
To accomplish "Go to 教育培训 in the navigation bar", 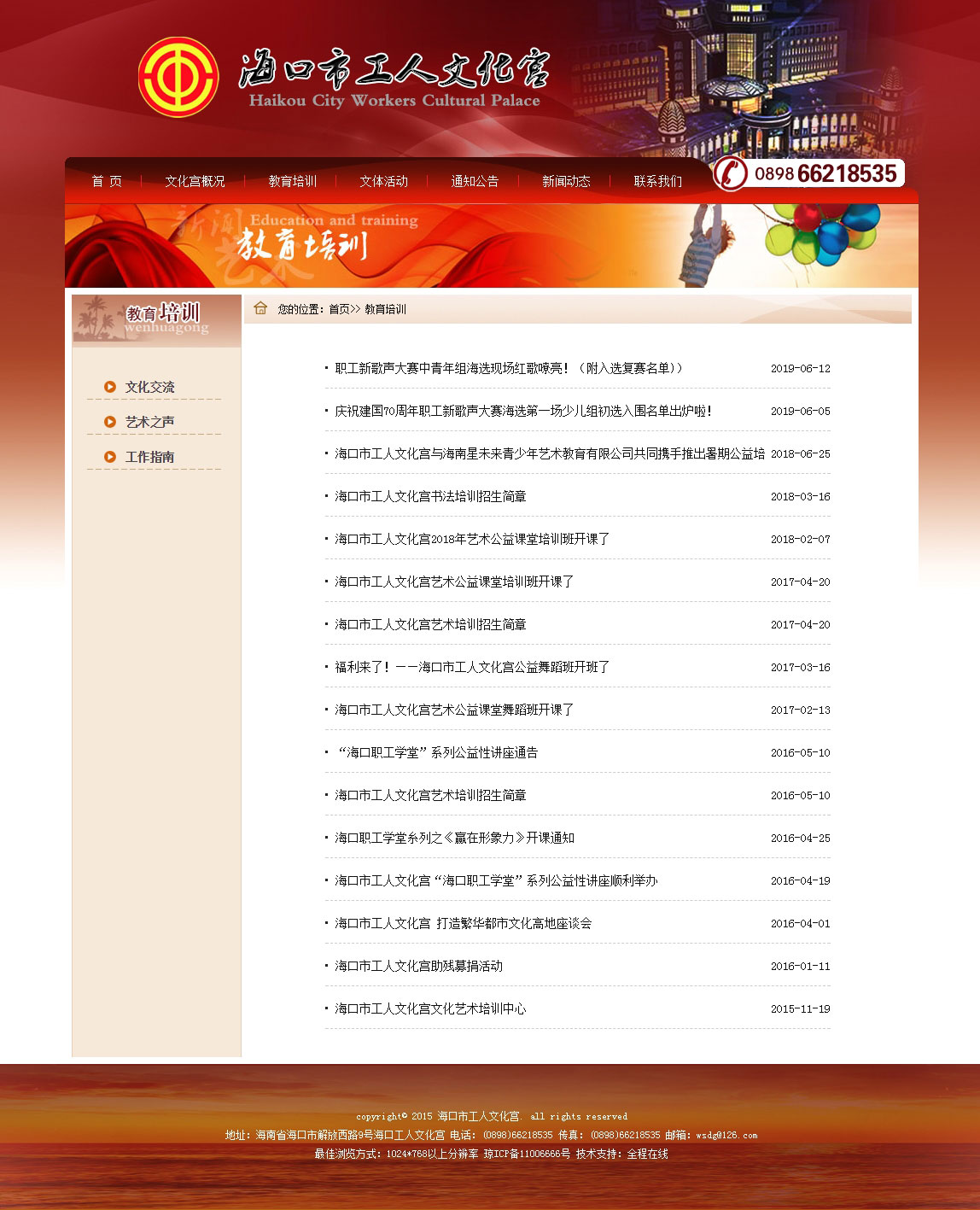I will click(292, 181).
